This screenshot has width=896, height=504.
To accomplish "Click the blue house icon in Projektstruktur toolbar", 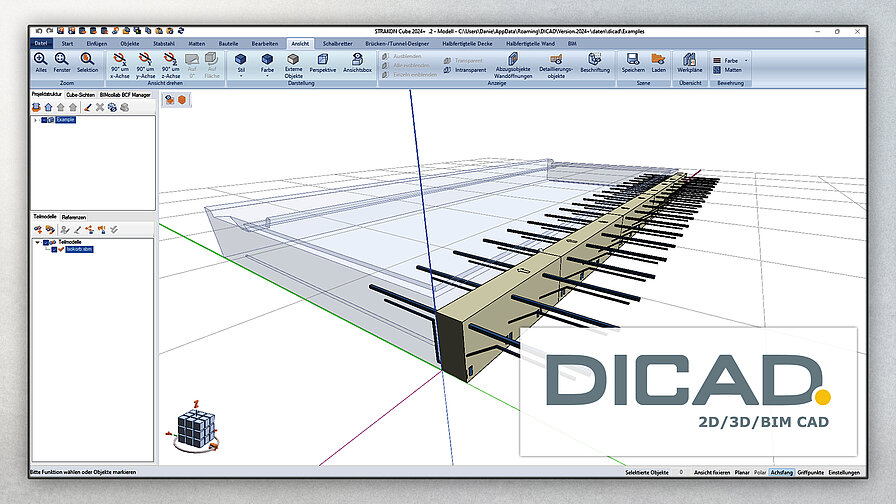I will click(49, 107).
